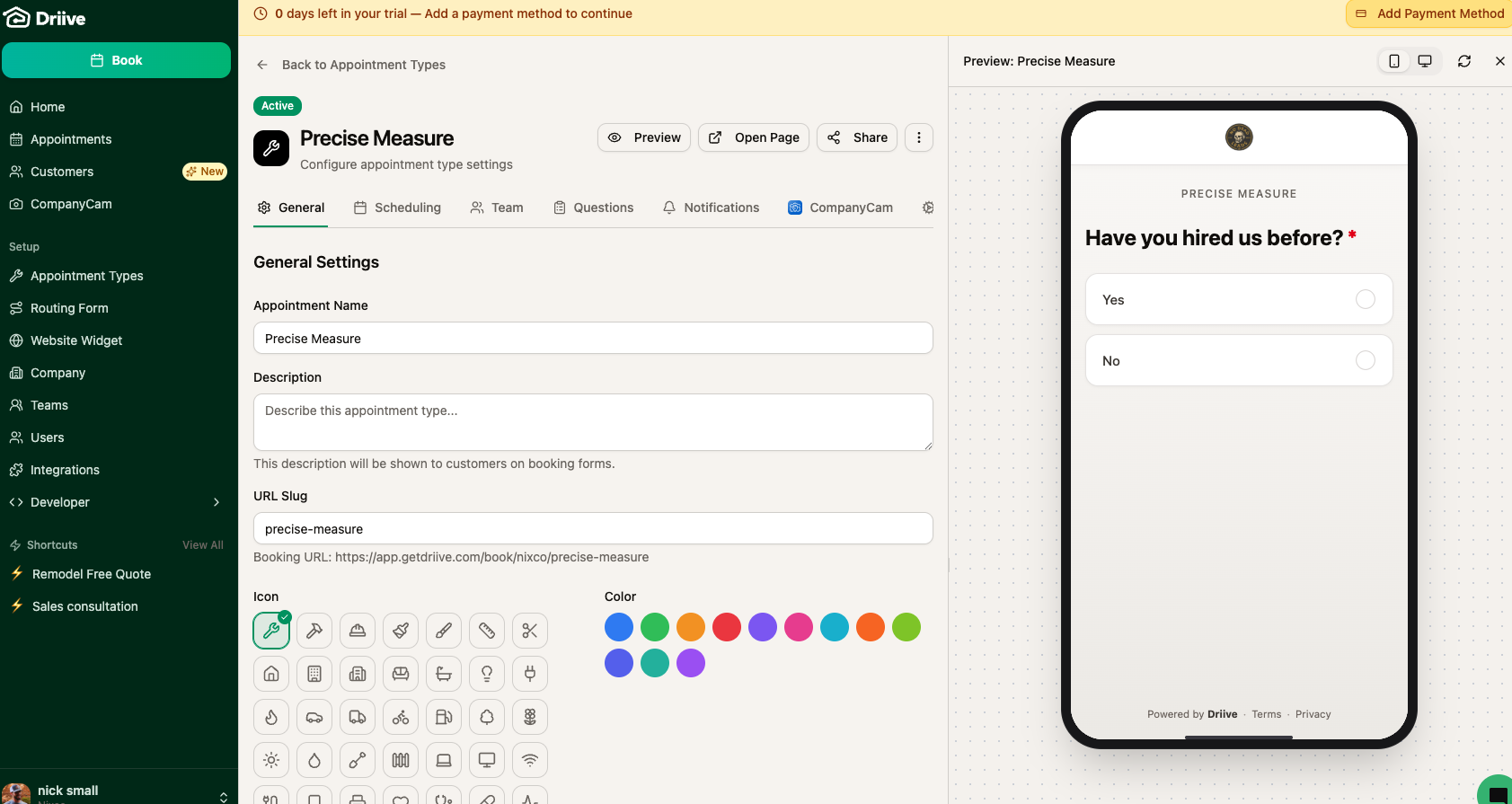The height and width of the screenshot is (804, 1512).
Task: Pick the electrical plug icon
Action: point(530,674)
